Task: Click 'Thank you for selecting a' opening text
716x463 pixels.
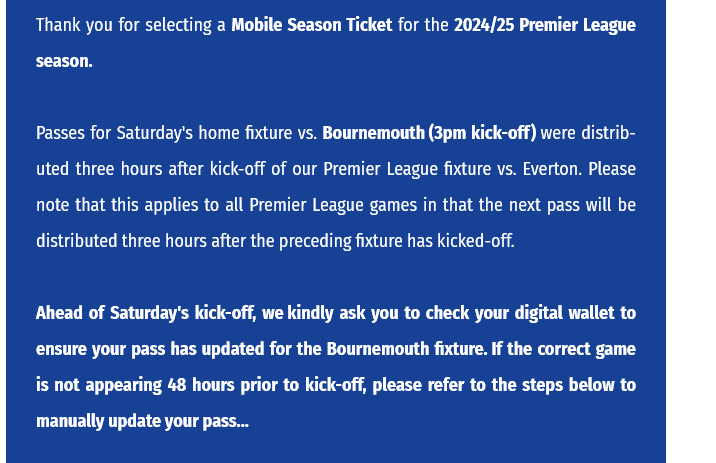Action: coord(131,25)
